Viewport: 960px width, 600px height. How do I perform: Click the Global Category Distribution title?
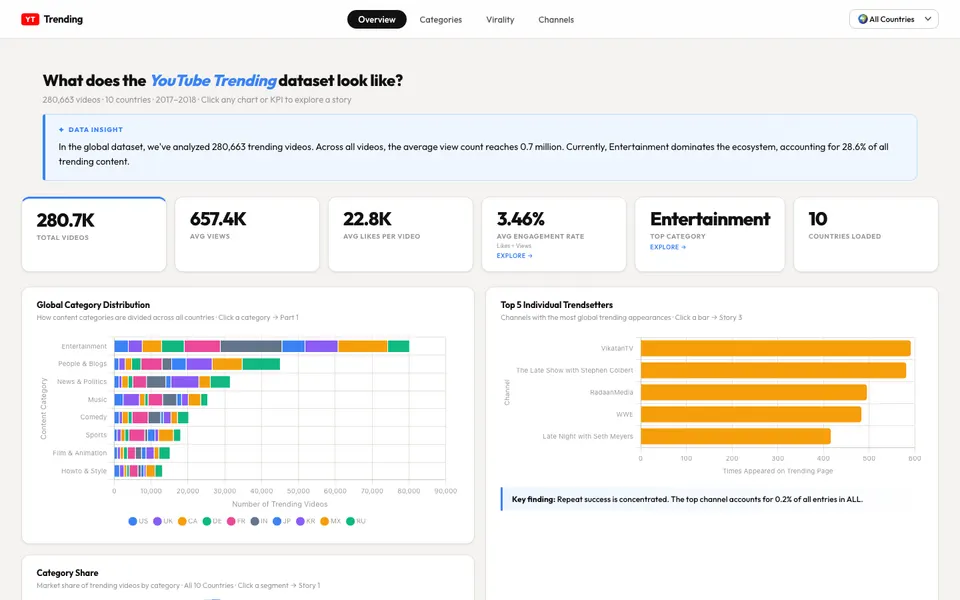point(93,304)
